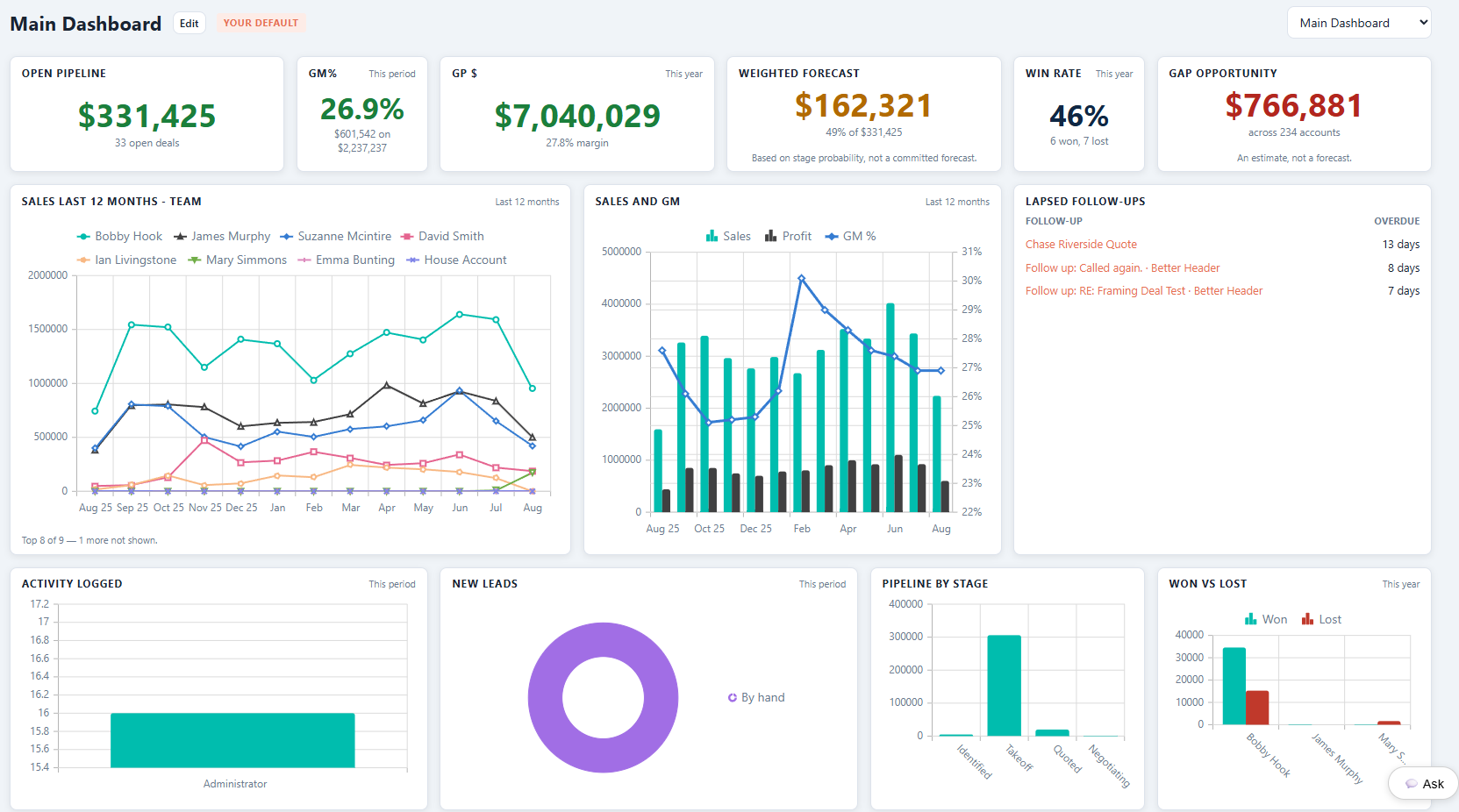Image resolution: width=1459 pixels, height=812 pixels.
Task: Click 'This year' label in Won vs Lost
Action: pos(1401,584)
